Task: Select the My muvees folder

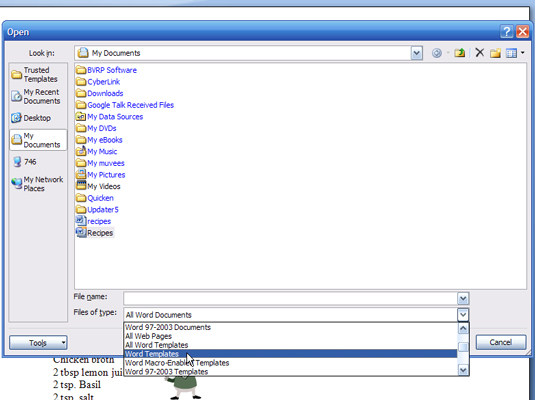Action: 100,163
